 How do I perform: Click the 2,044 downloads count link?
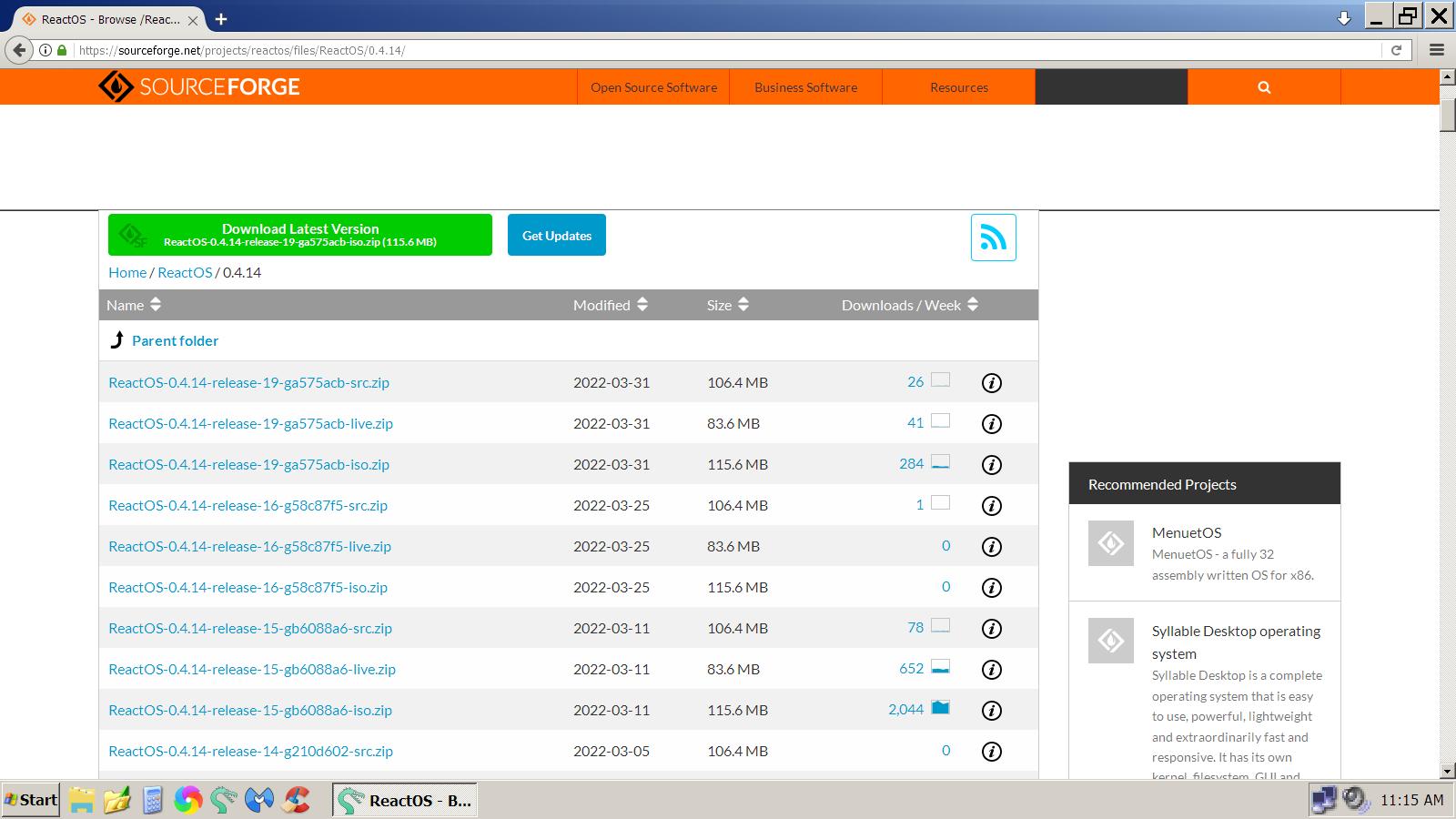[x=905, y=709]
